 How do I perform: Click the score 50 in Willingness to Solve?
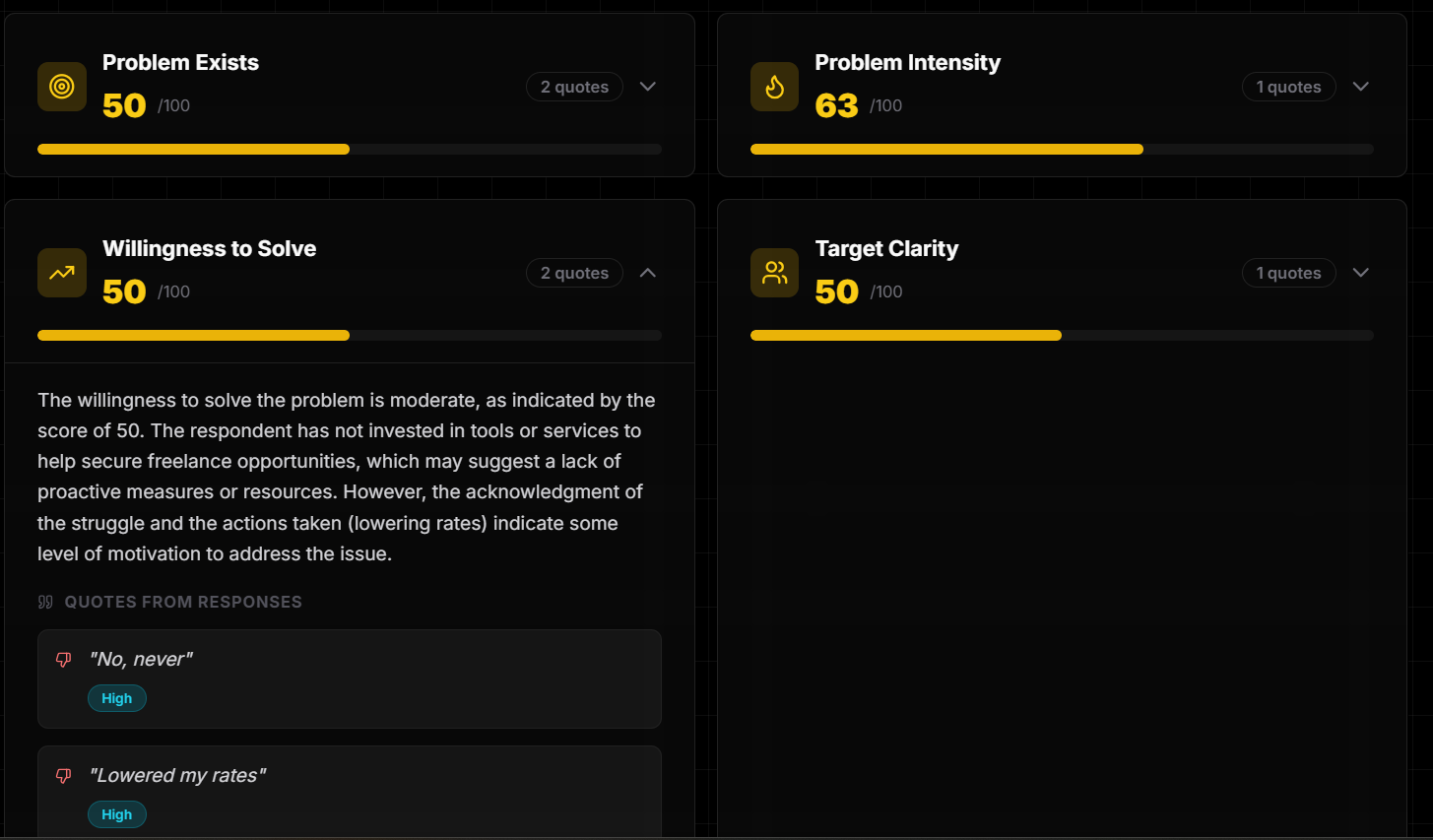click(124, 291)
